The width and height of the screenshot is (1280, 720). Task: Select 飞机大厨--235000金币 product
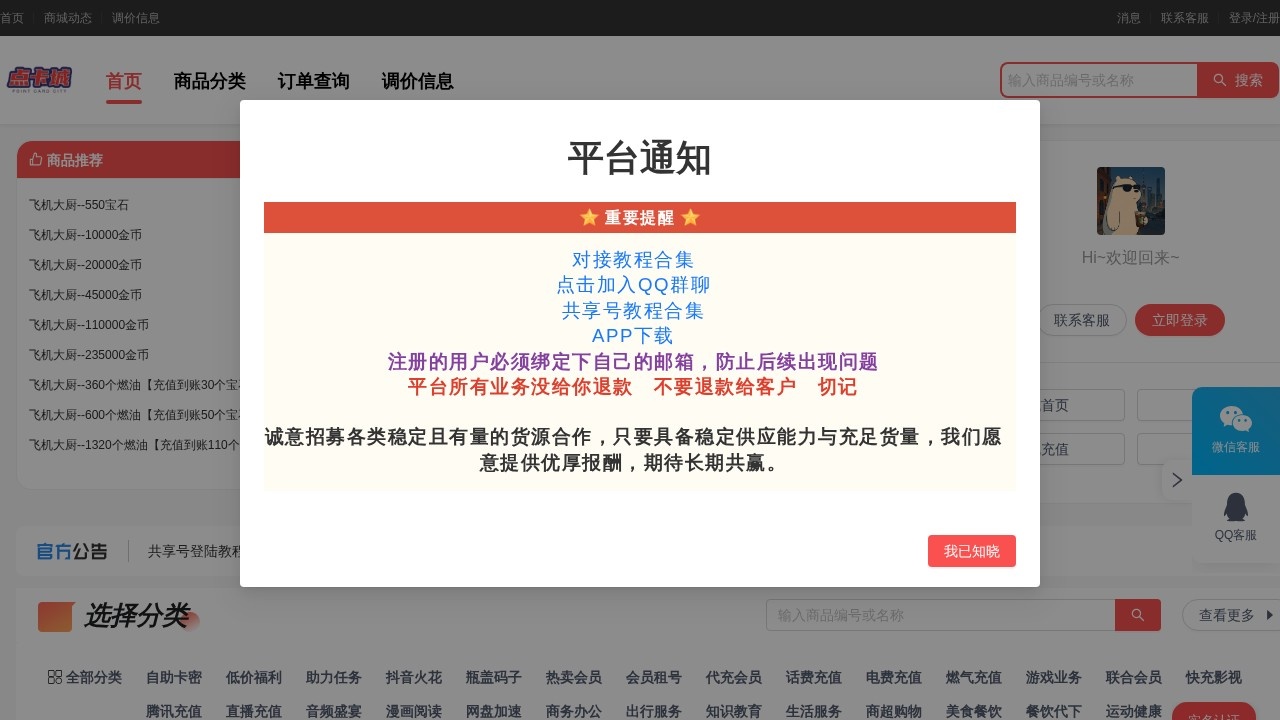click(x=89, y=355)
